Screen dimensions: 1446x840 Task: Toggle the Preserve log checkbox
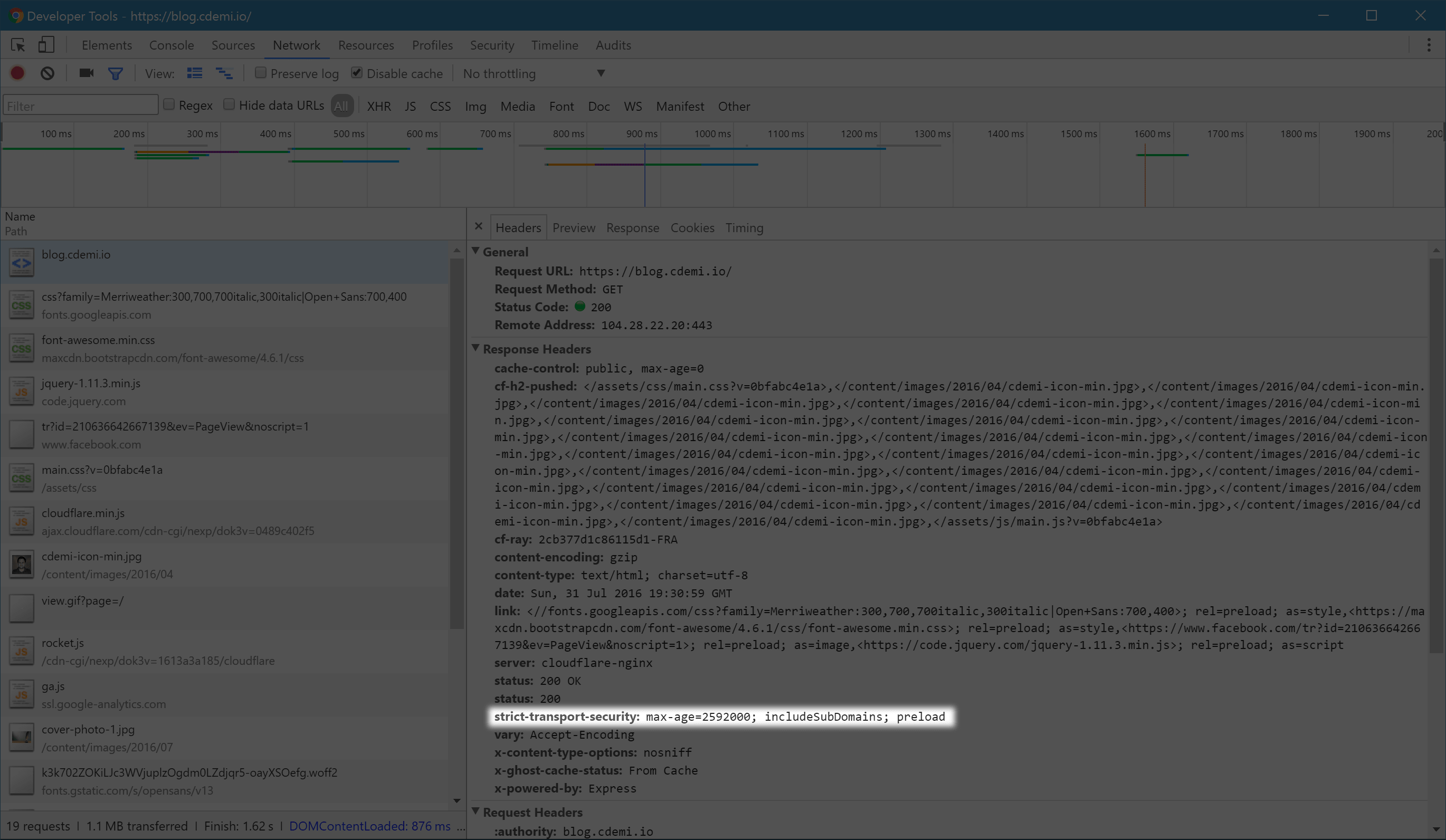tap(260, 73)
